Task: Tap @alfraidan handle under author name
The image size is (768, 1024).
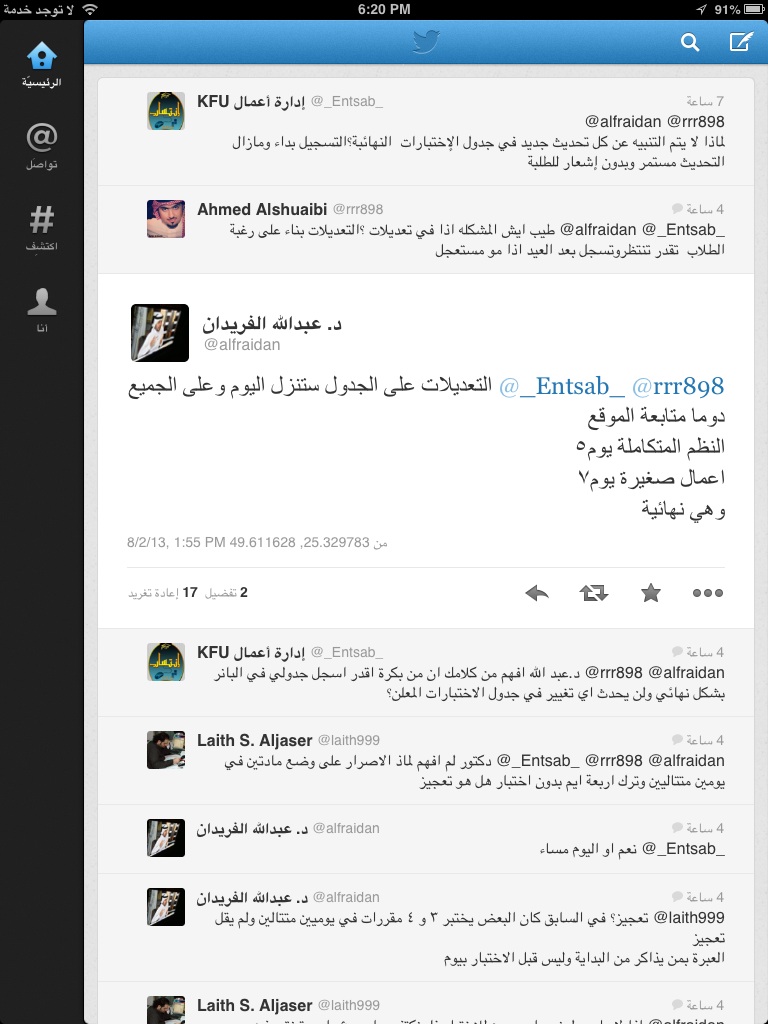Action: tap(242, 345)
